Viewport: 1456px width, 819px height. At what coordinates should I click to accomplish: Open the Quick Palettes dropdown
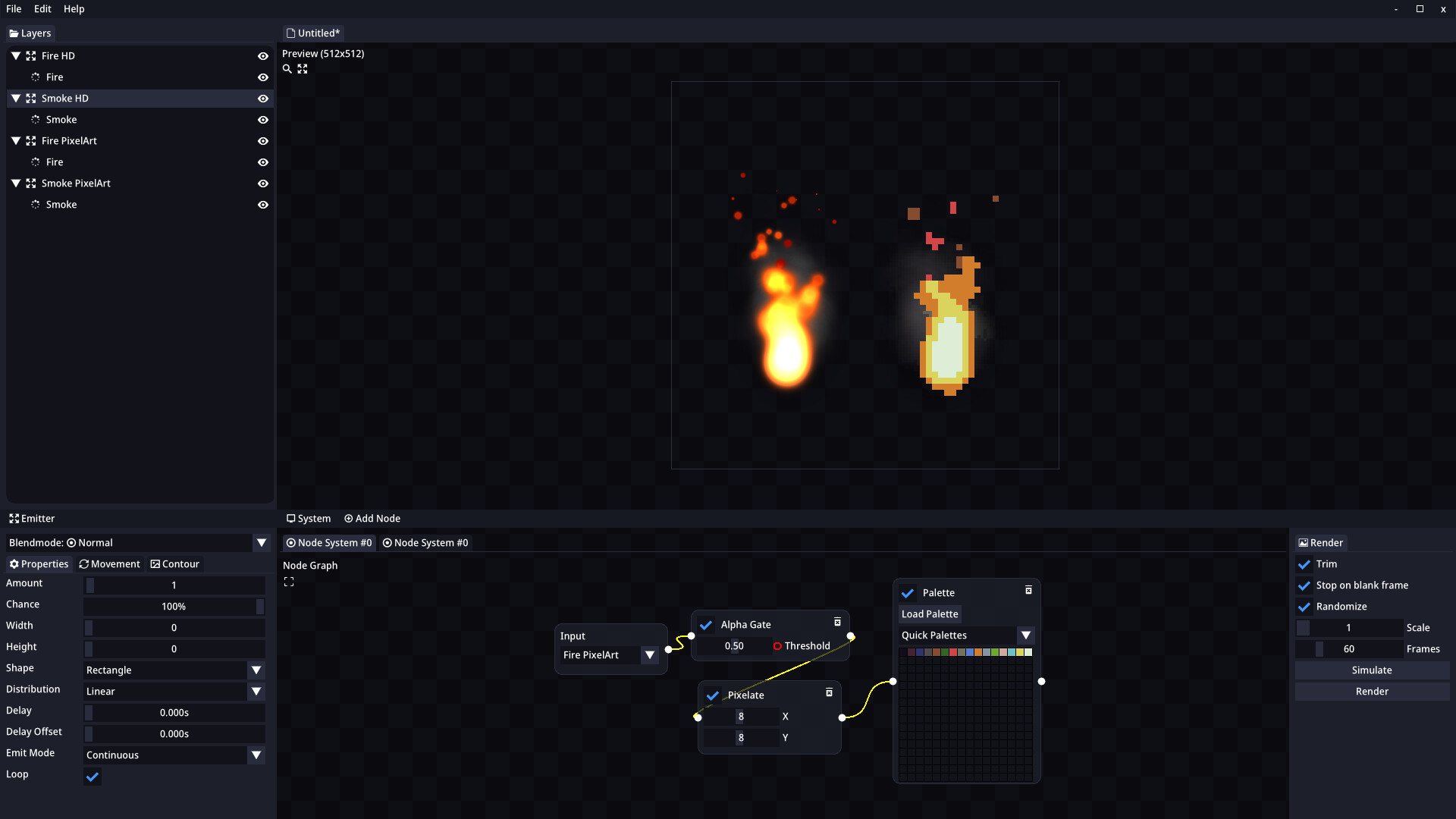click(x=1027, y=635)
